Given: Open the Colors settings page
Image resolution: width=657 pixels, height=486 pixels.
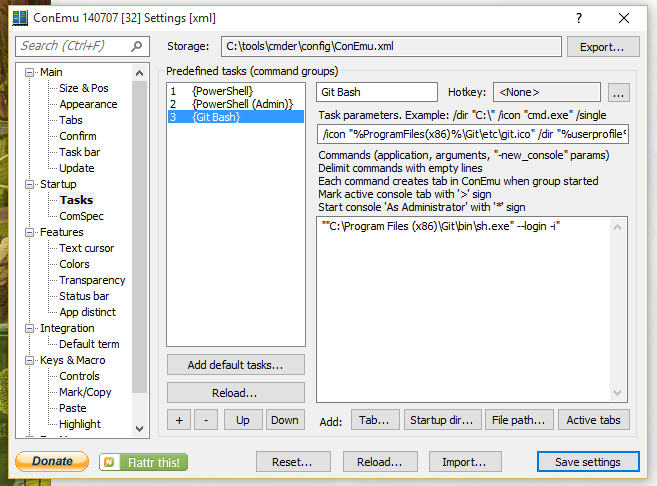Looking at the screenshot, I should [74, 264].
